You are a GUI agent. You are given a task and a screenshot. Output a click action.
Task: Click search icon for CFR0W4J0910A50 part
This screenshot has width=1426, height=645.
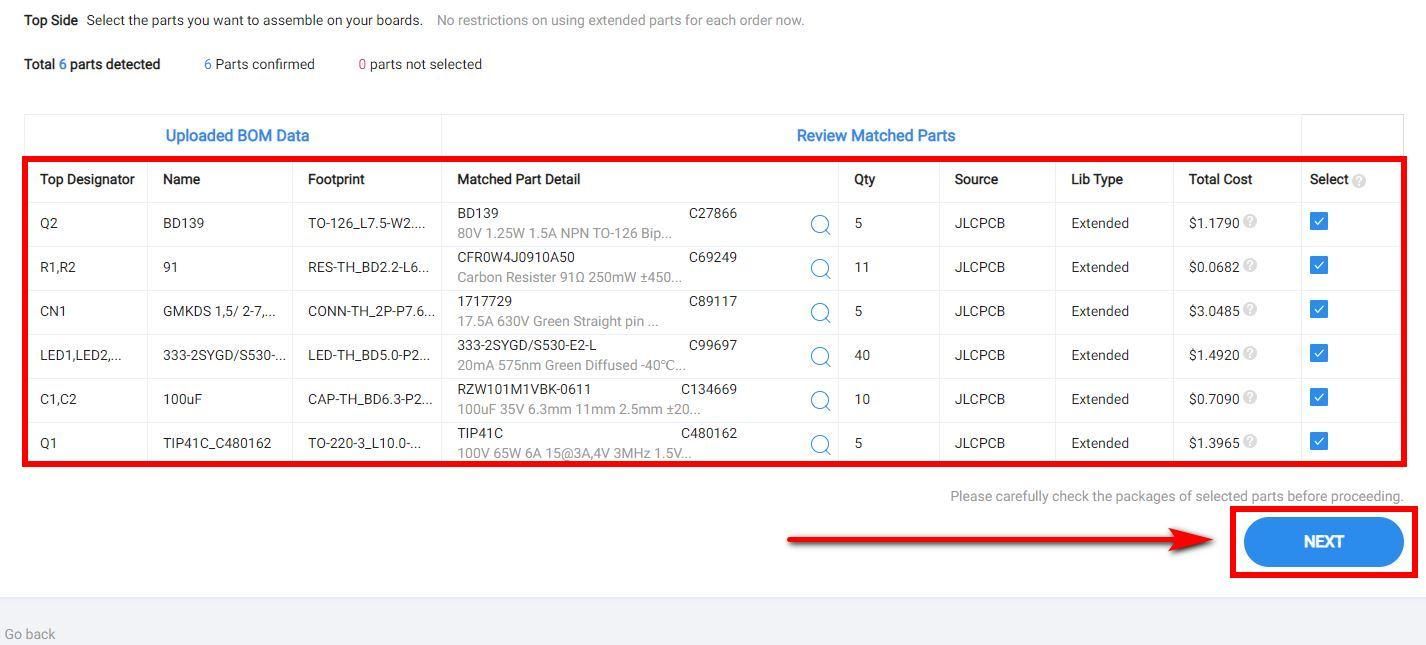820,269
